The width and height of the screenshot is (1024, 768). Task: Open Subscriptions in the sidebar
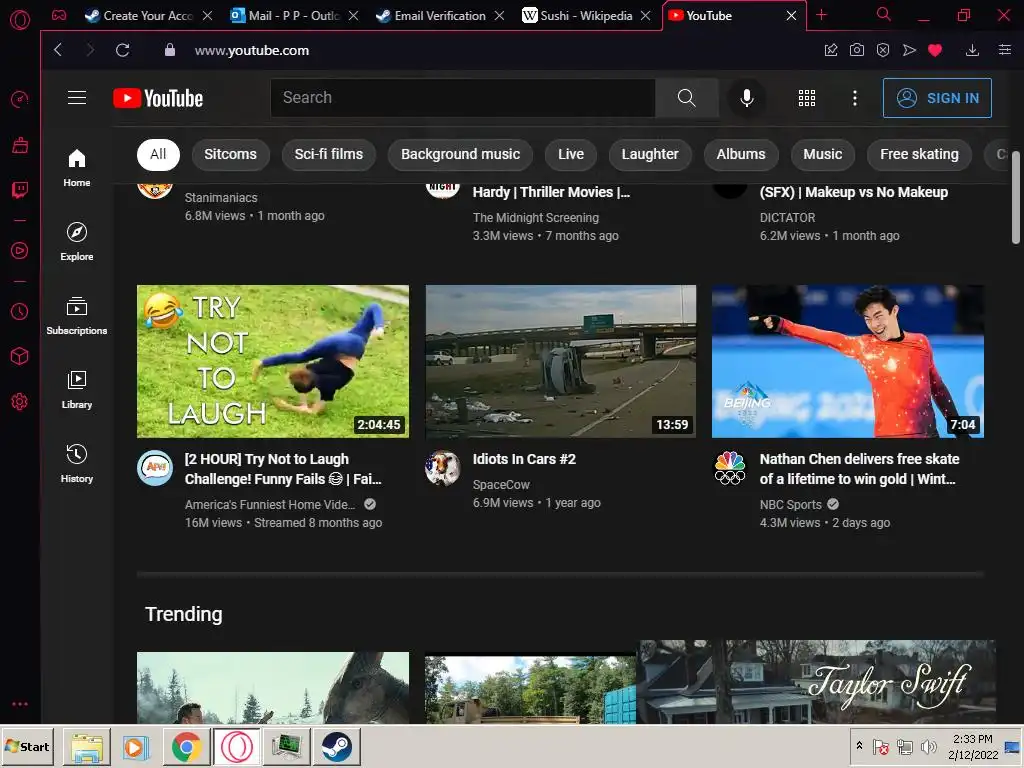(76, 315)
